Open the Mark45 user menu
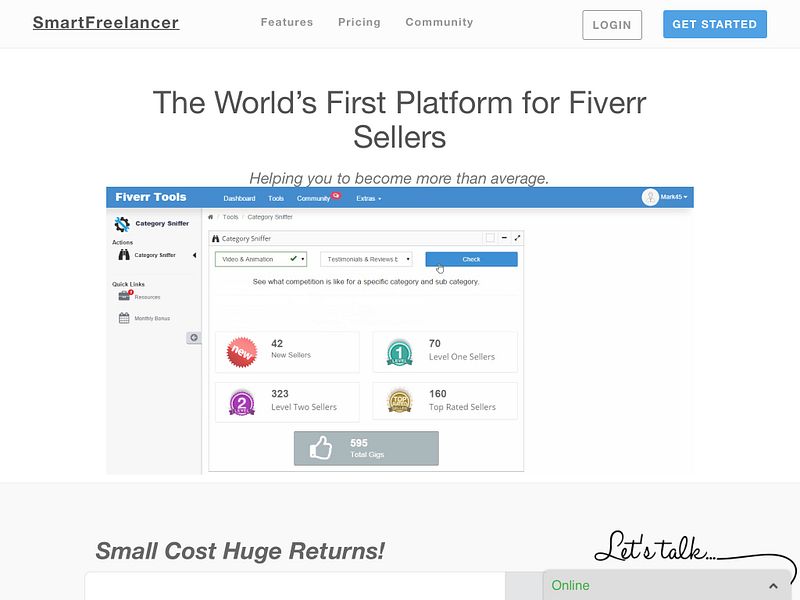800x600 pixels. tap(674, 197)
